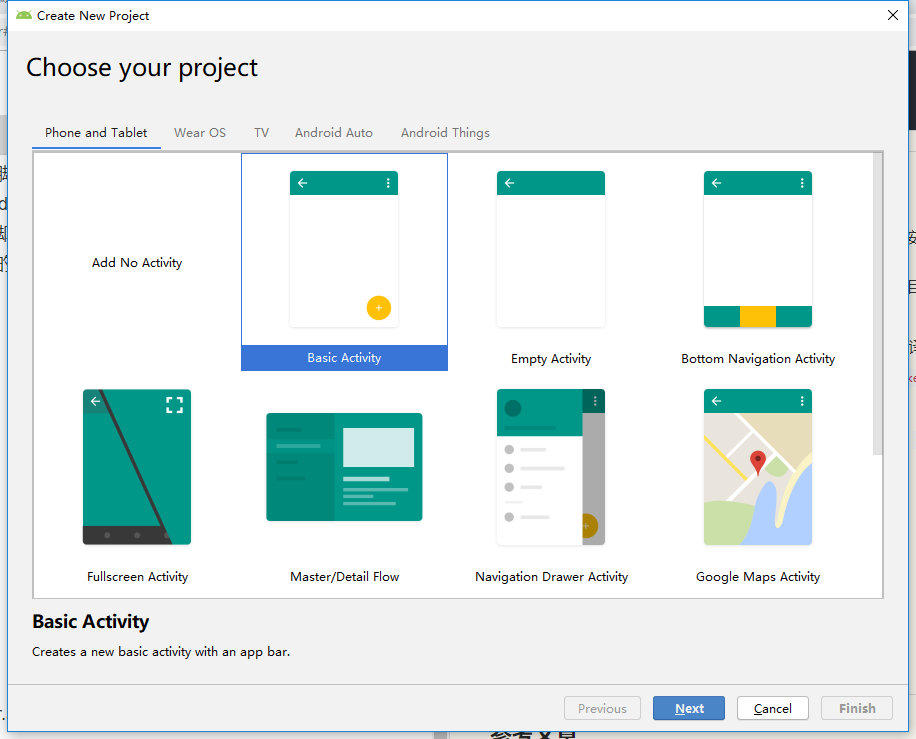Image resolution: width=916 pixels, height=739 pixels.
Task: Select the Empty Activity template thumbnail
Action: pyautogui.click(x=551, y=249)
